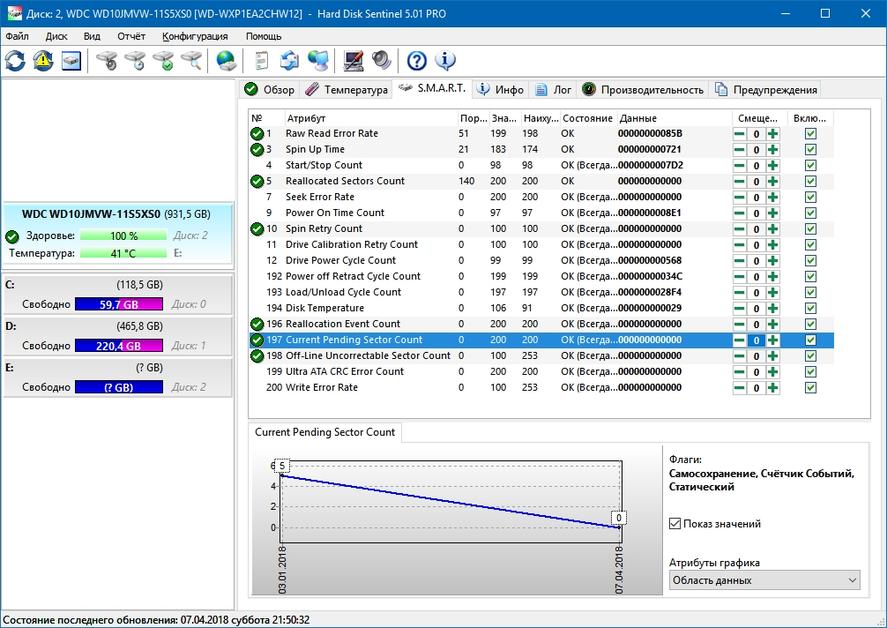Disable checkbox for Drive Power Cycle Count

pos(811,261)
